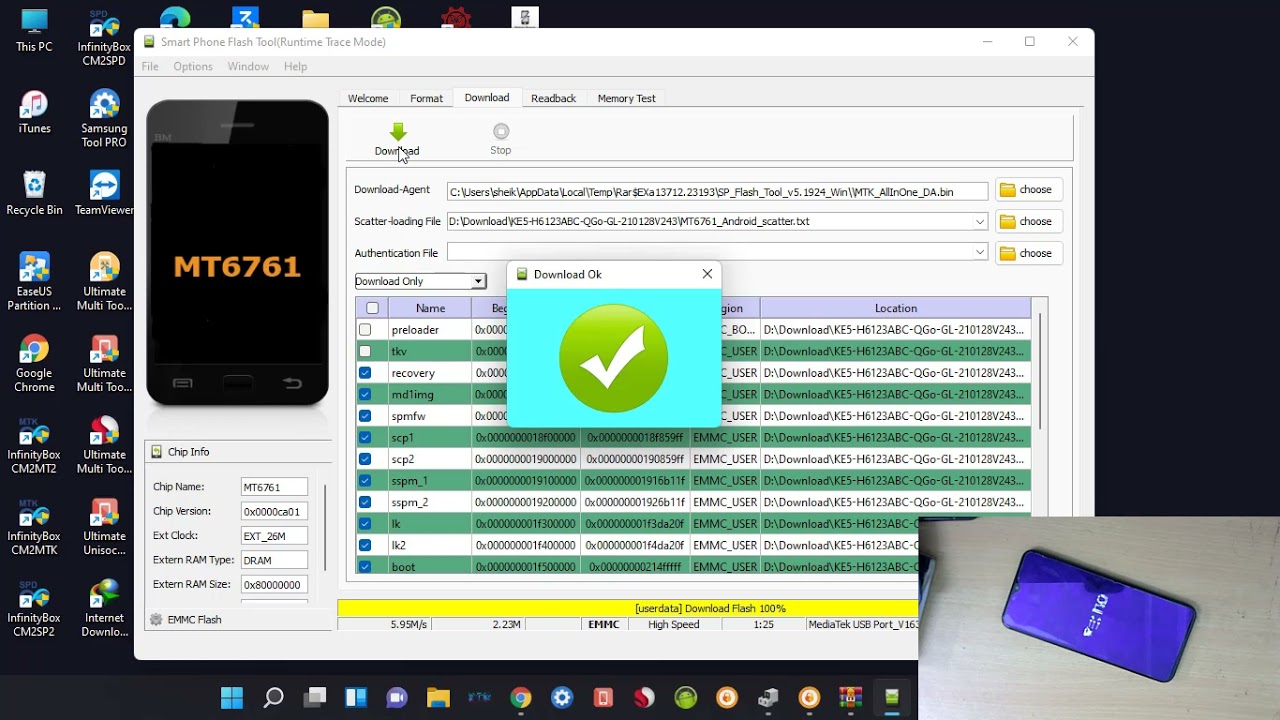Viewport: 1280px width, 720px height.
Task: Open Task View in taskbar
Action: [315, 698]
